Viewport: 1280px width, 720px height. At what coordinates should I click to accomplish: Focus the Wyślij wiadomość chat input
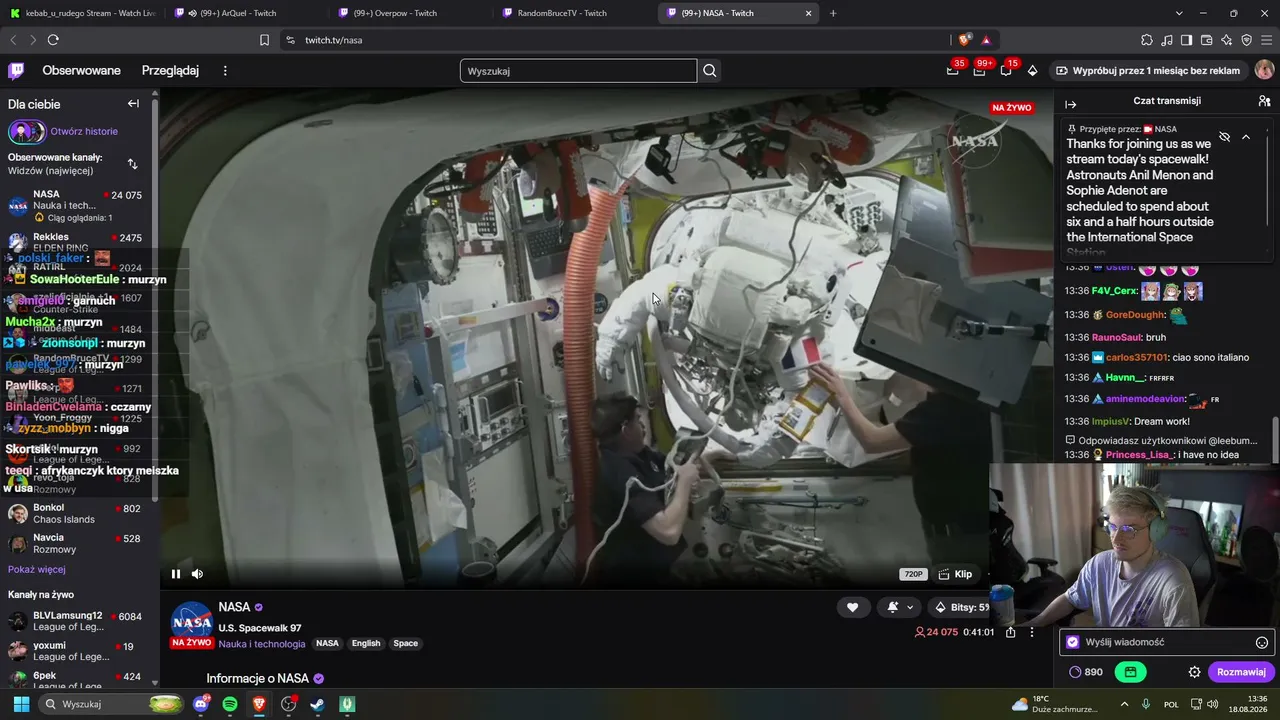[1167, 643]
